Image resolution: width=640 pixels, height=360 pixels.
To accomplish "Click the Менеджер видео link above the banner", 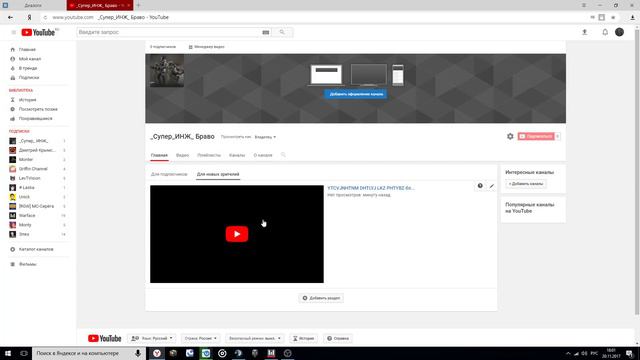I will tap(207, 47).
